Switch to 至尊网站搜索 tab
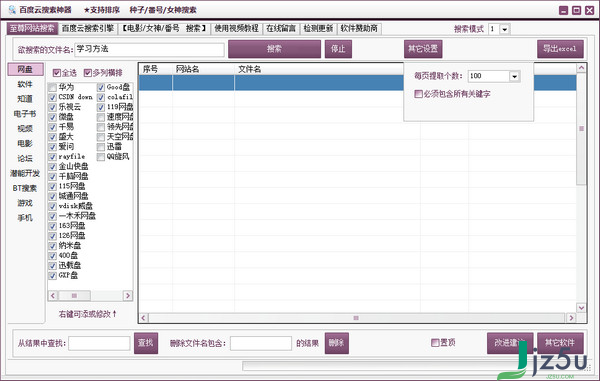Viewport: 600px width, 381px height. pos(32,28)
